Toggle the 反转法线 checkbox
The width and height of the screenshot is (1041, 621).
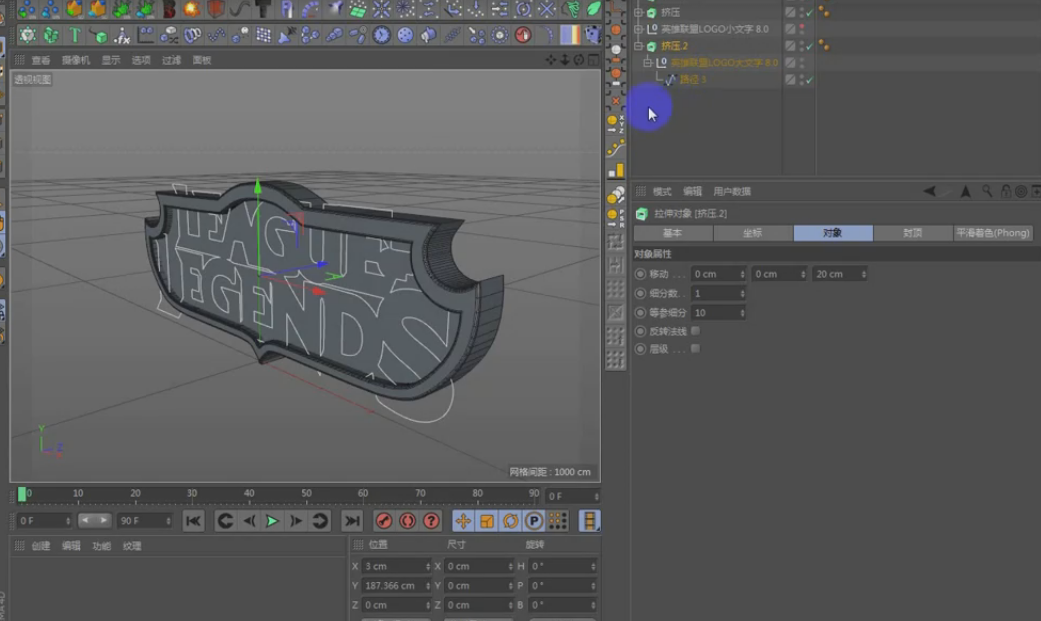click(695, 331)
